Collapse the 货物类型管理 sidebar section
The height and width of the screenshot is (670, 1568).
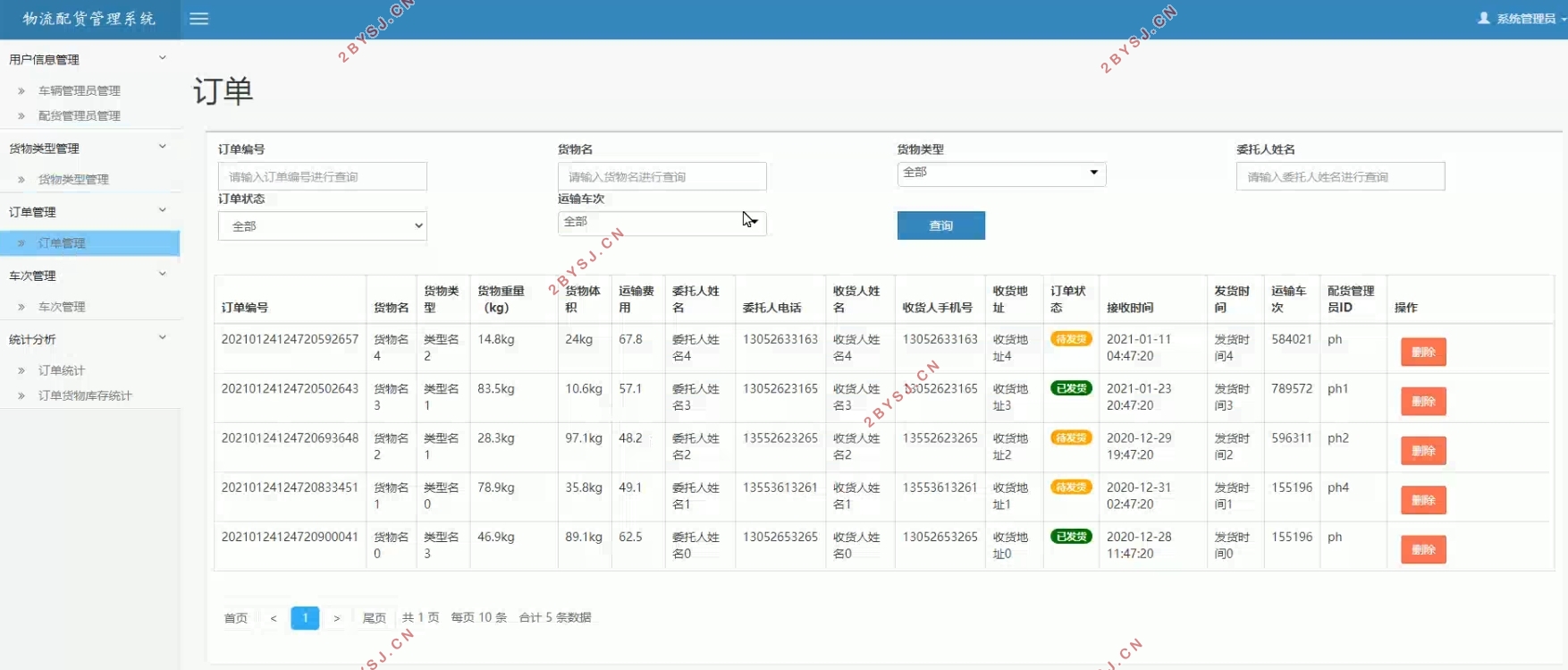click(x=89, y=148)
